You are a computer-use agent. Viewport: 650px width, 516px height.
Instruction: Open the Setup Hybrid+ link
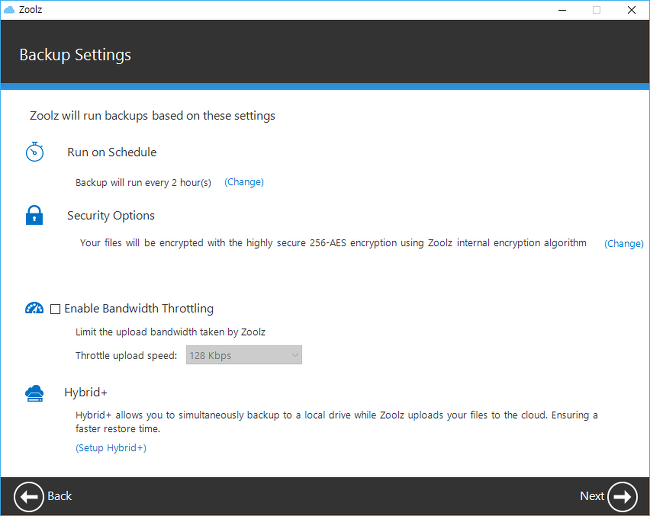click(x=111, y=448)
